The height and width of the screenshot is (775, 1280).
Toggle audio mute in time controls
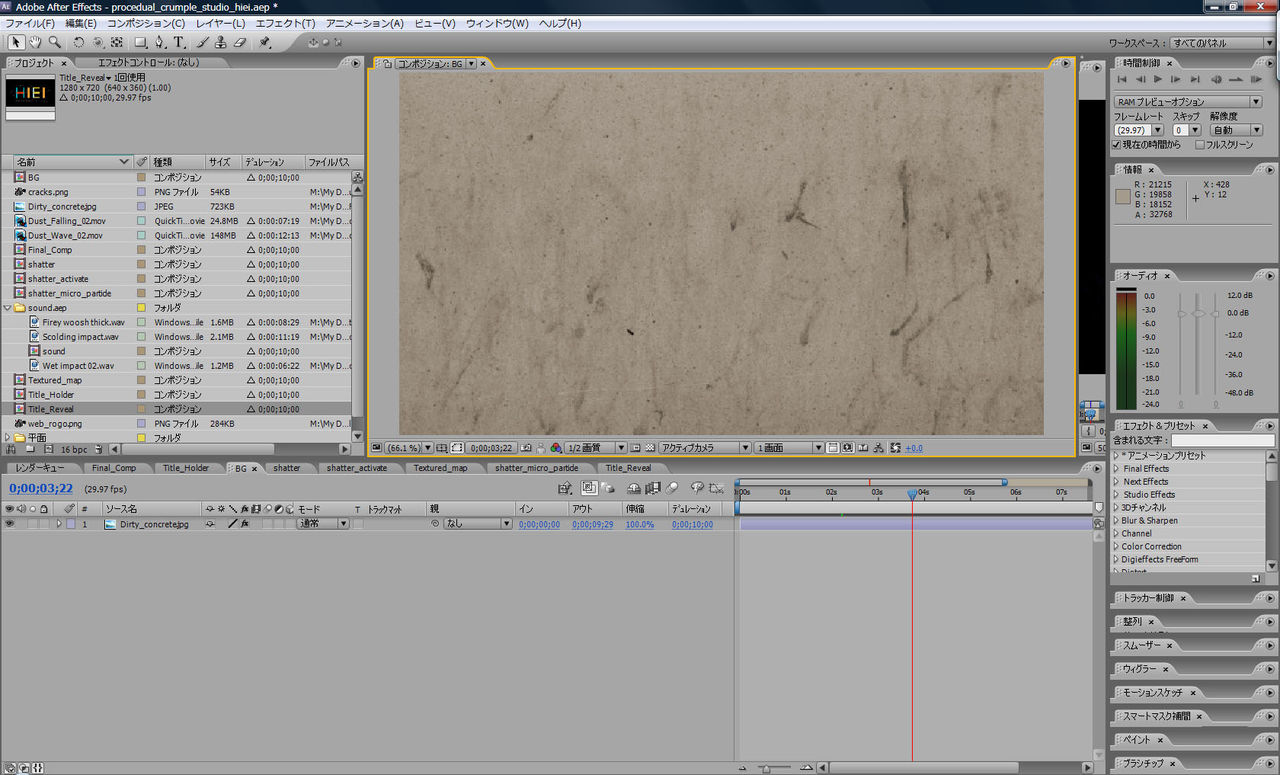click(x=1216, y=79)
